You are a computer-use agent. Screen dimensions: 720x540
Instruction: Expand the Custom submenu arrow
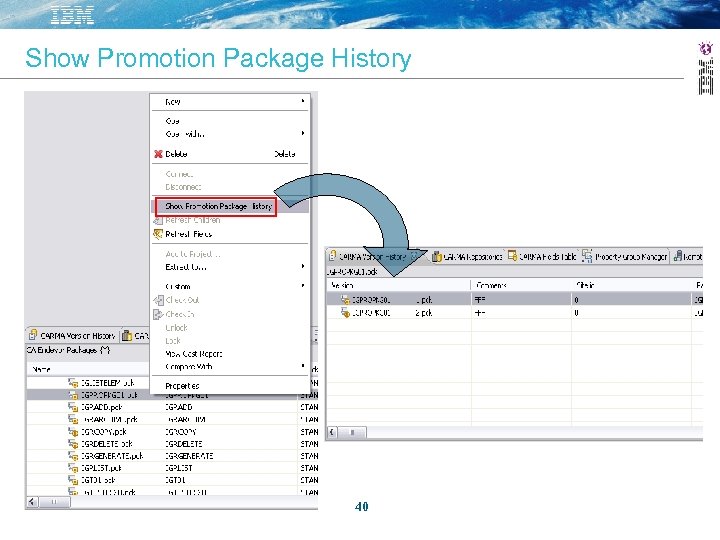[x=303, y=286]
